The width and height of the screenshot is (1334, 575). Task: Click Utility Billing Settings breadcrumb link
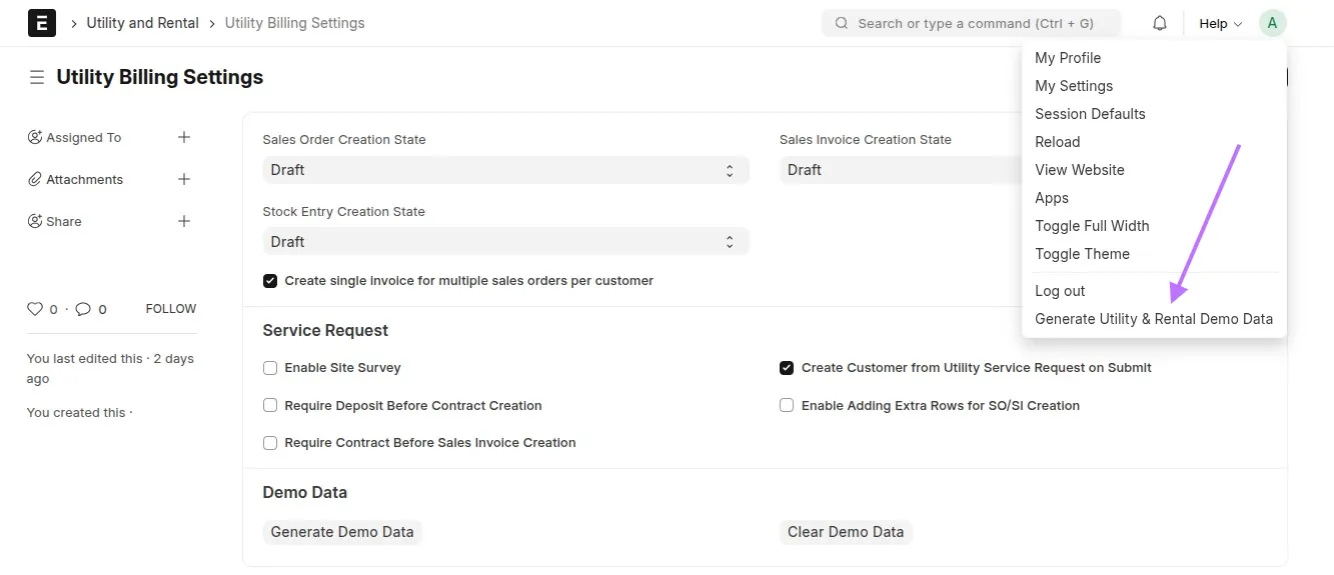click(x=295, y=23)
